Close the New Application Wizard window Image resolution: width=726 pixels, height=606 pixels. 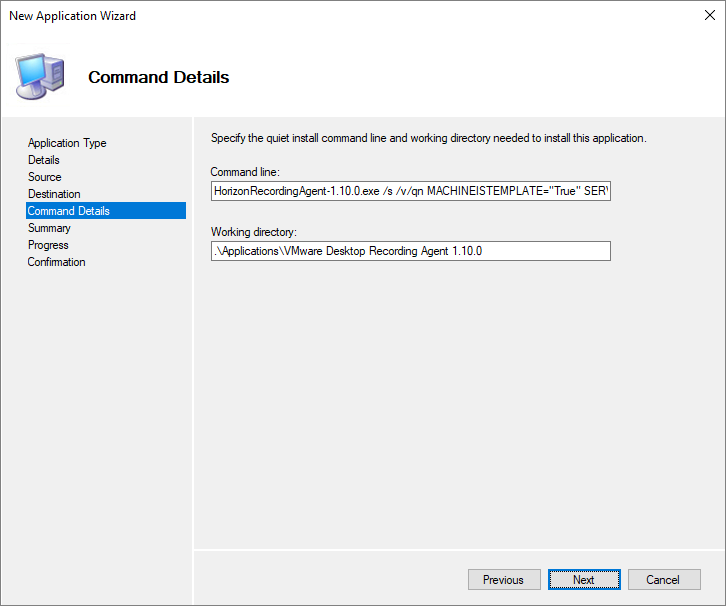pos(701,16)
